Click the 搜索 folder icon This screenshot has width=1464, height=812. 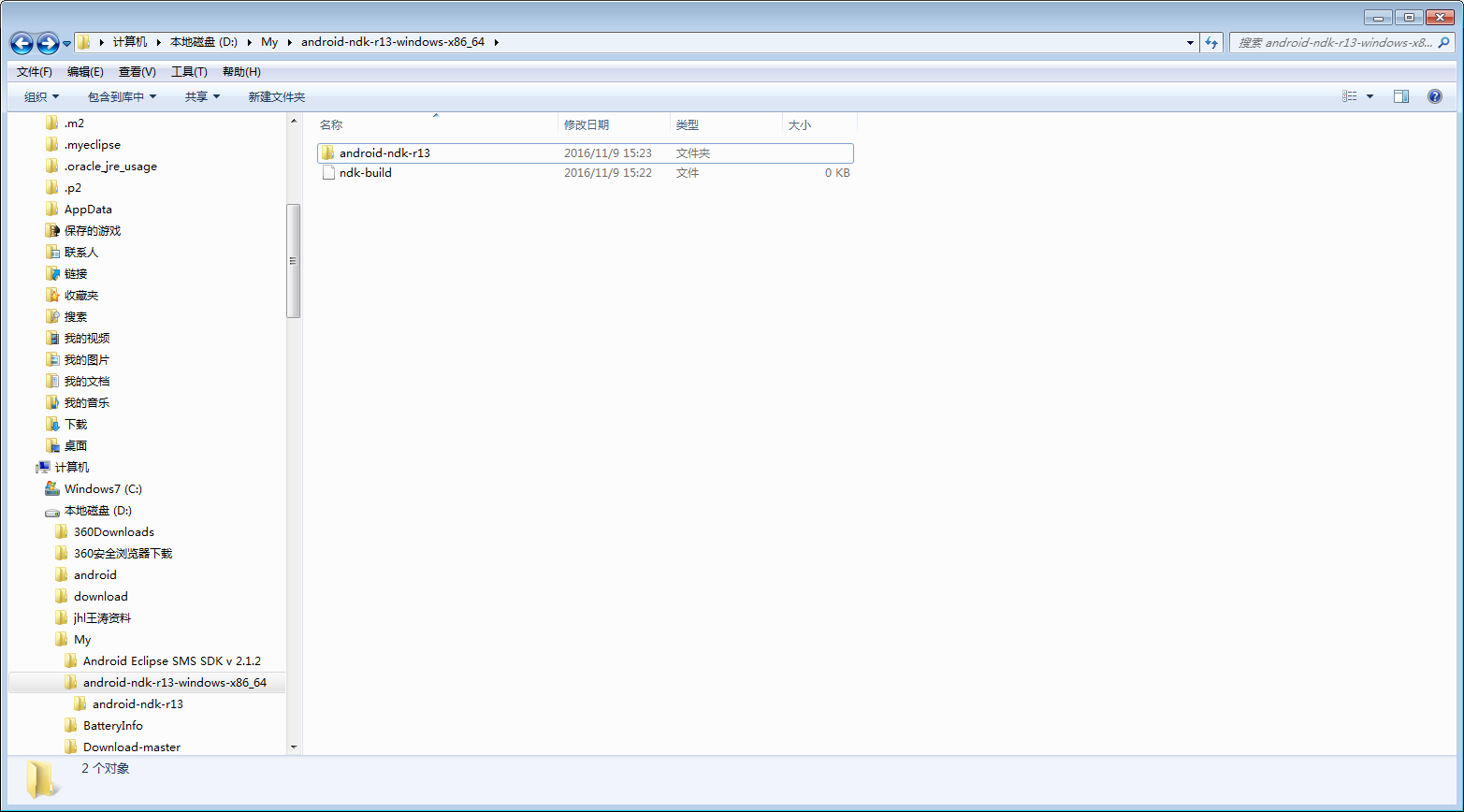click(52, 316)
